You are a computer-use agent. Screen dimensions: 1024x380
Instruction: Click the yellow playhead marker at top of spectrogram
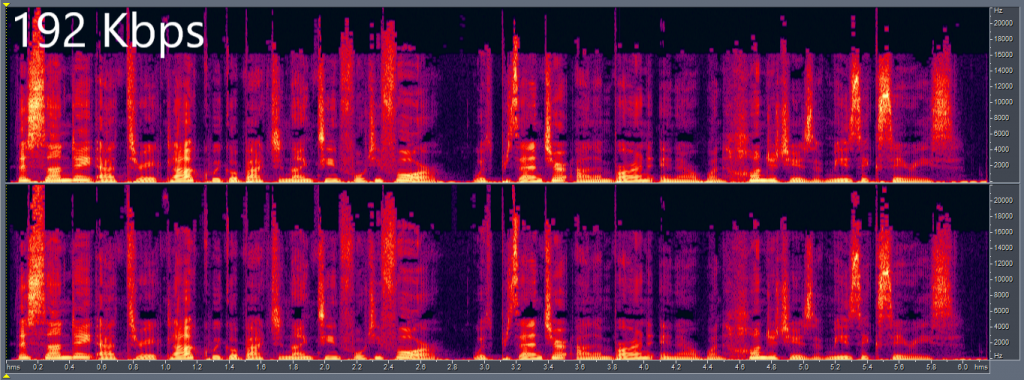point(7,5)
